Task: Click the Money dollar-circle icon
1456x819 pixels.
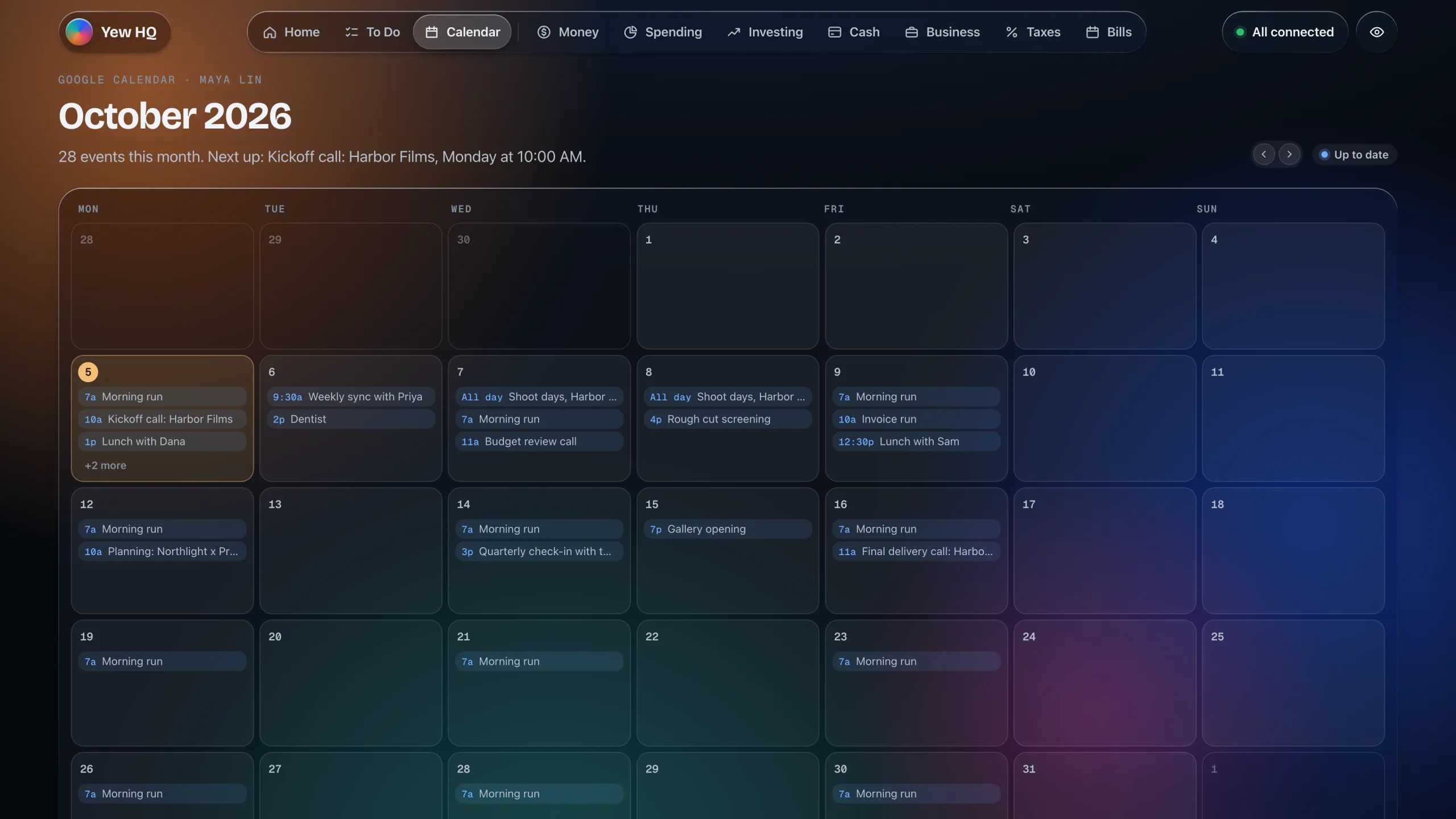Action: pos(544,32)
